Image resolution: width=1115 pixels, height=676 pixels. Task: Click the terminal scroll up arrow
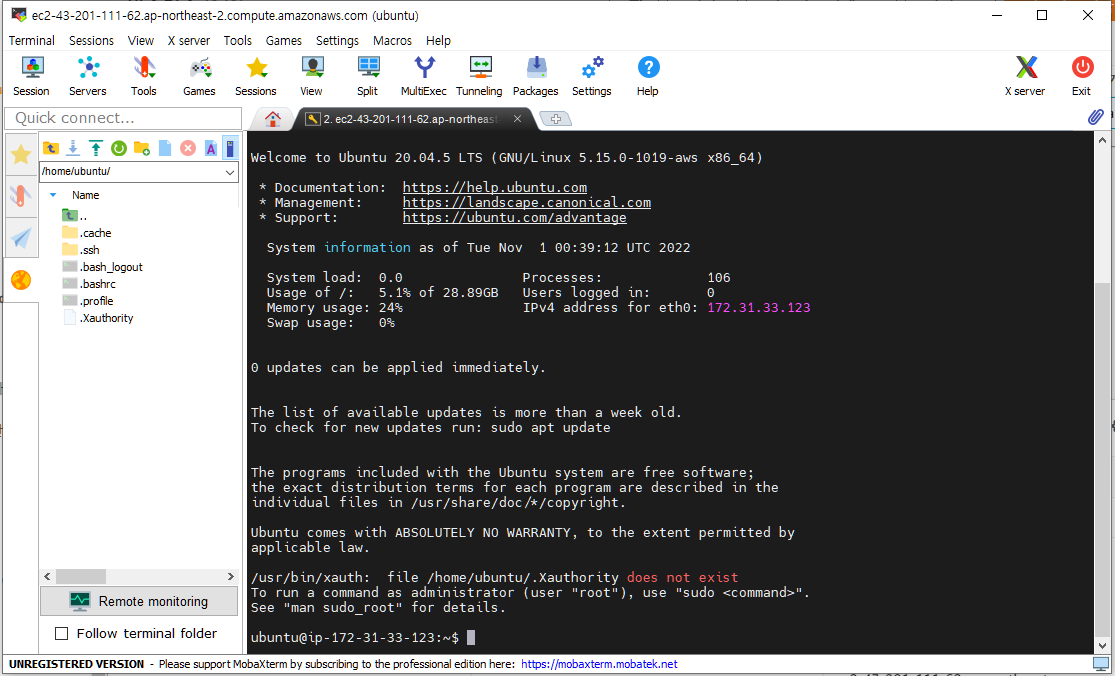[1102, 140]
